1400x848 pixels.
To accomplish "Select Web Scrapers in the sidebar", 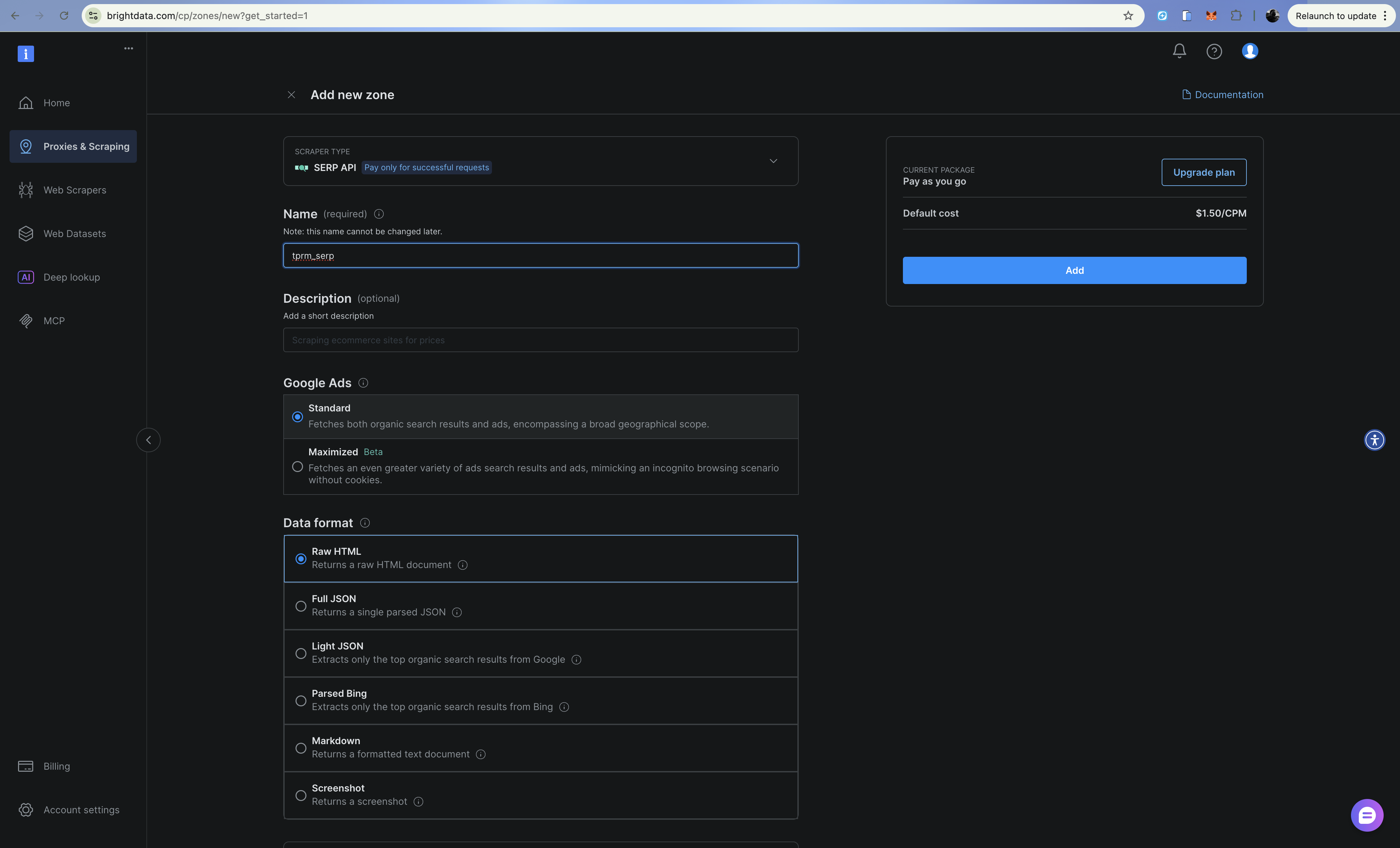I will [75, 190].
